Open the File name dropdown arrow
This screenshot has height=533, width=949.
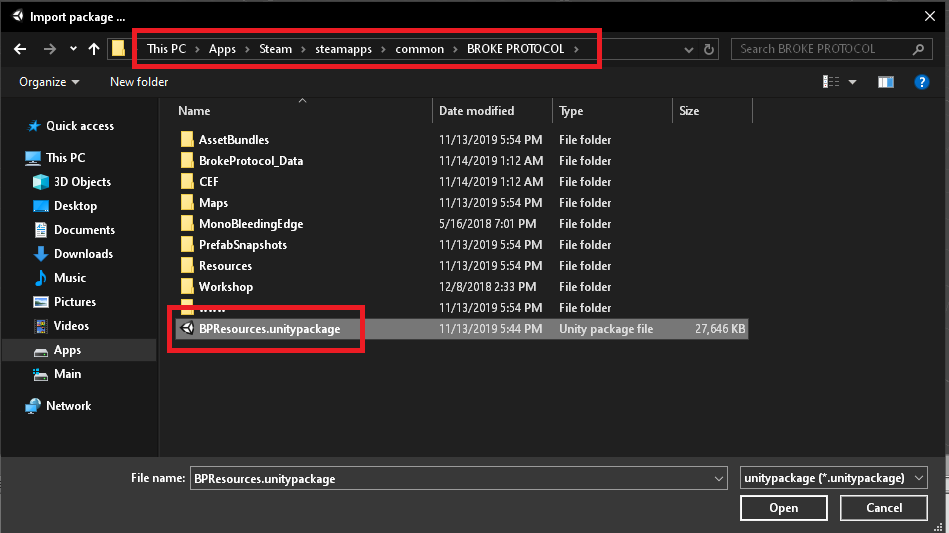tap(718, 479)
